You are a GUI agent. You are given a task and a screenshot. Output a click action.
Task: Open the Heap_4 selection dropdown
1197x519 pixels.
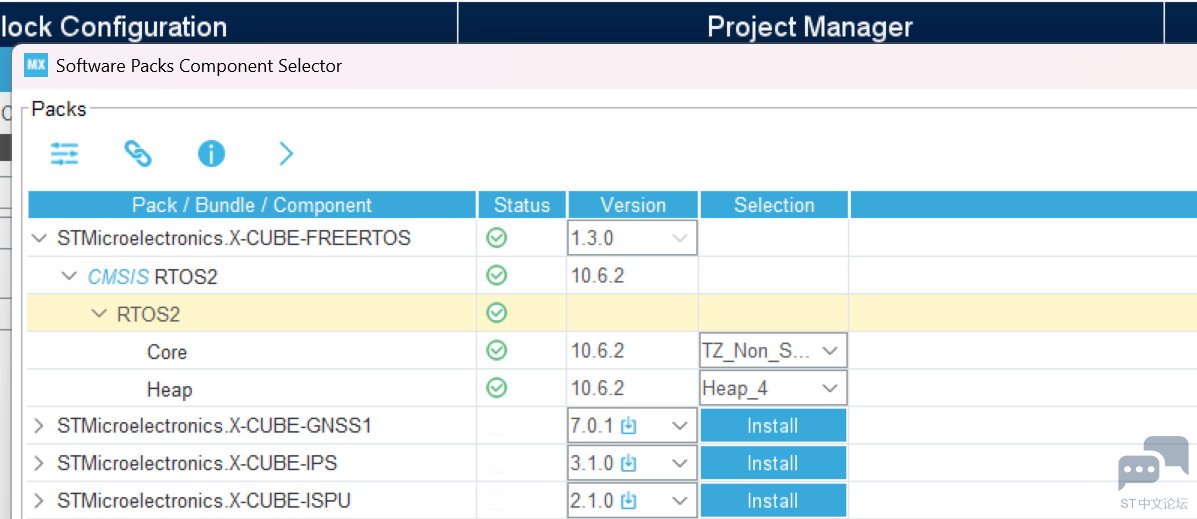point(773,388)
